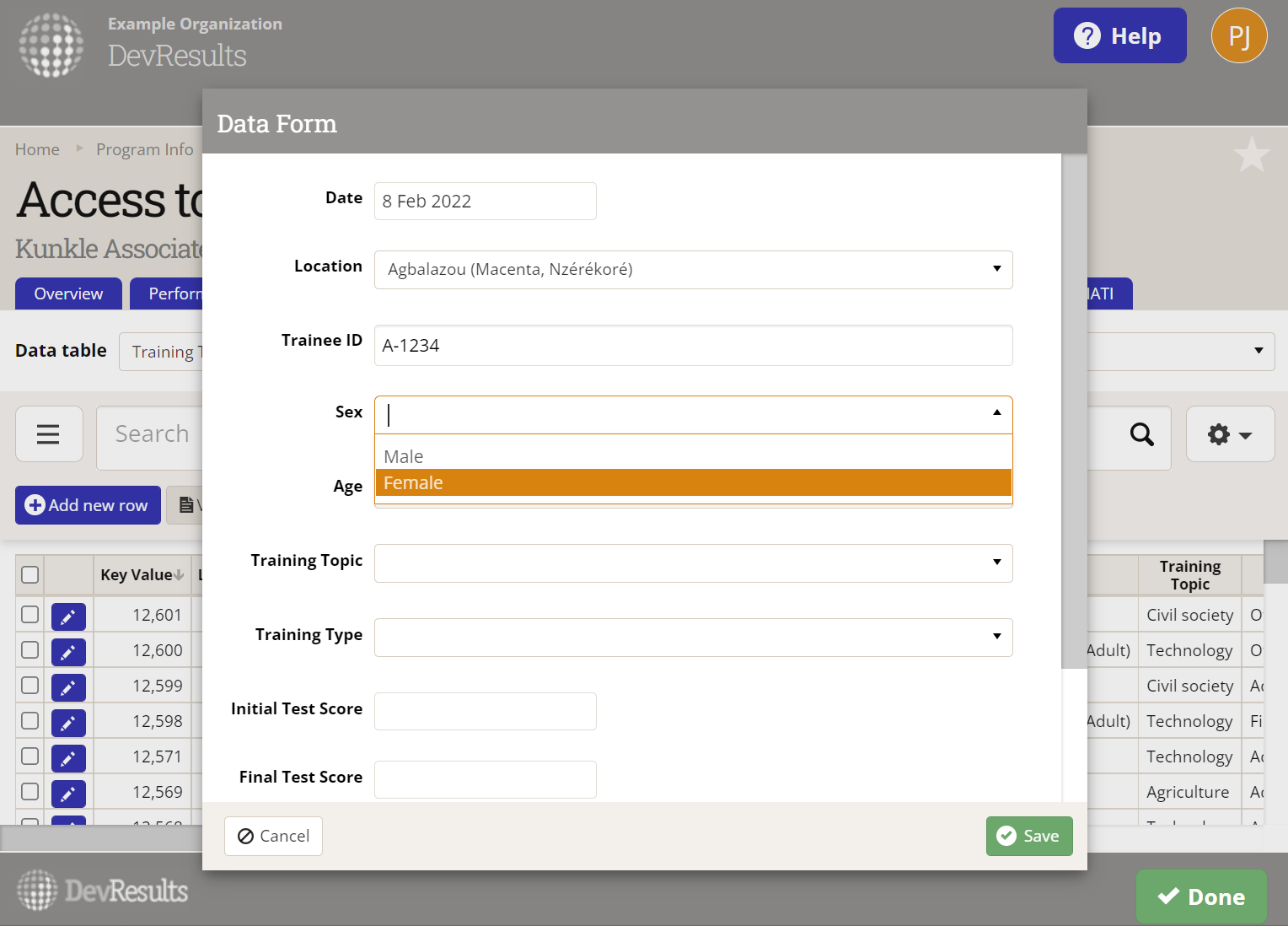Click the Trainee ID field
This screenshot has width=1288, height=926.
(693, 345)
